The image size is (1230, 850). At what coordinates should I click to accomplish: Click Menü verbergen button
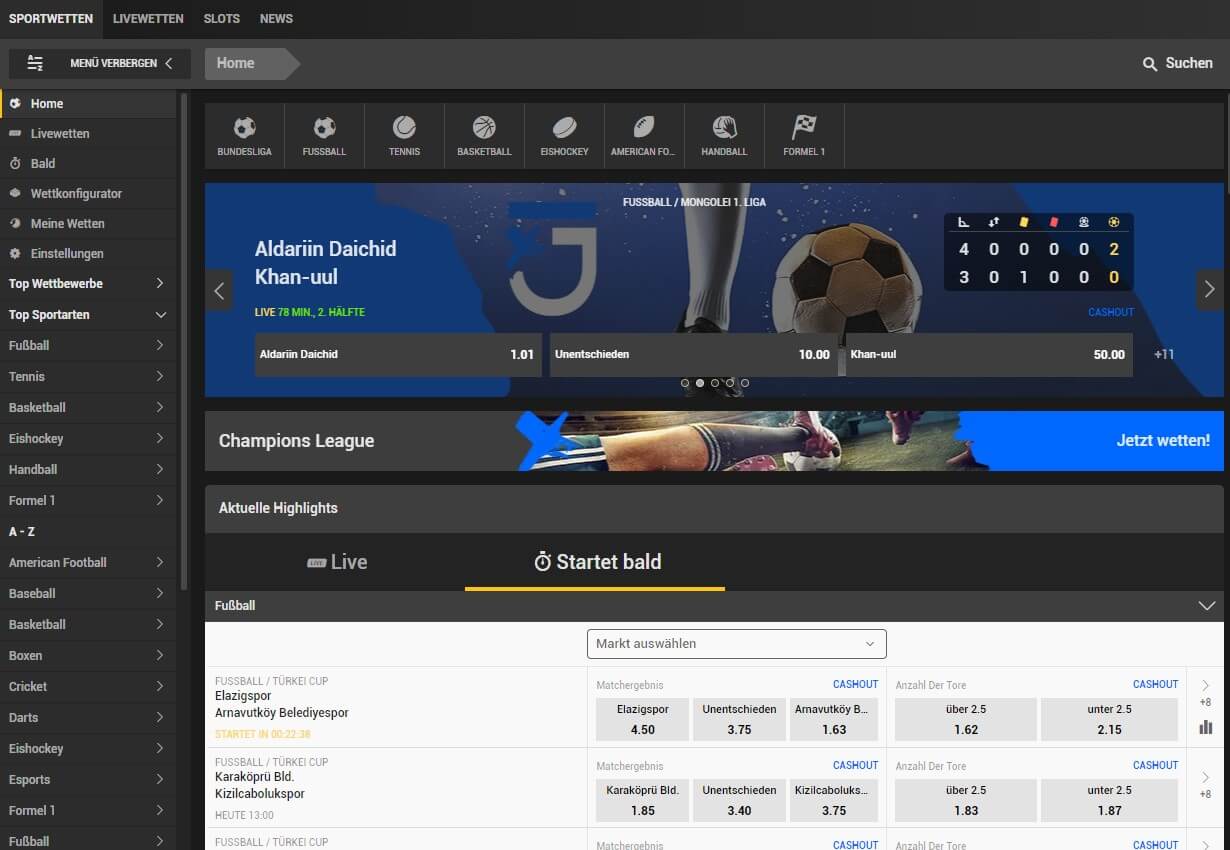[x=100, y=63]
